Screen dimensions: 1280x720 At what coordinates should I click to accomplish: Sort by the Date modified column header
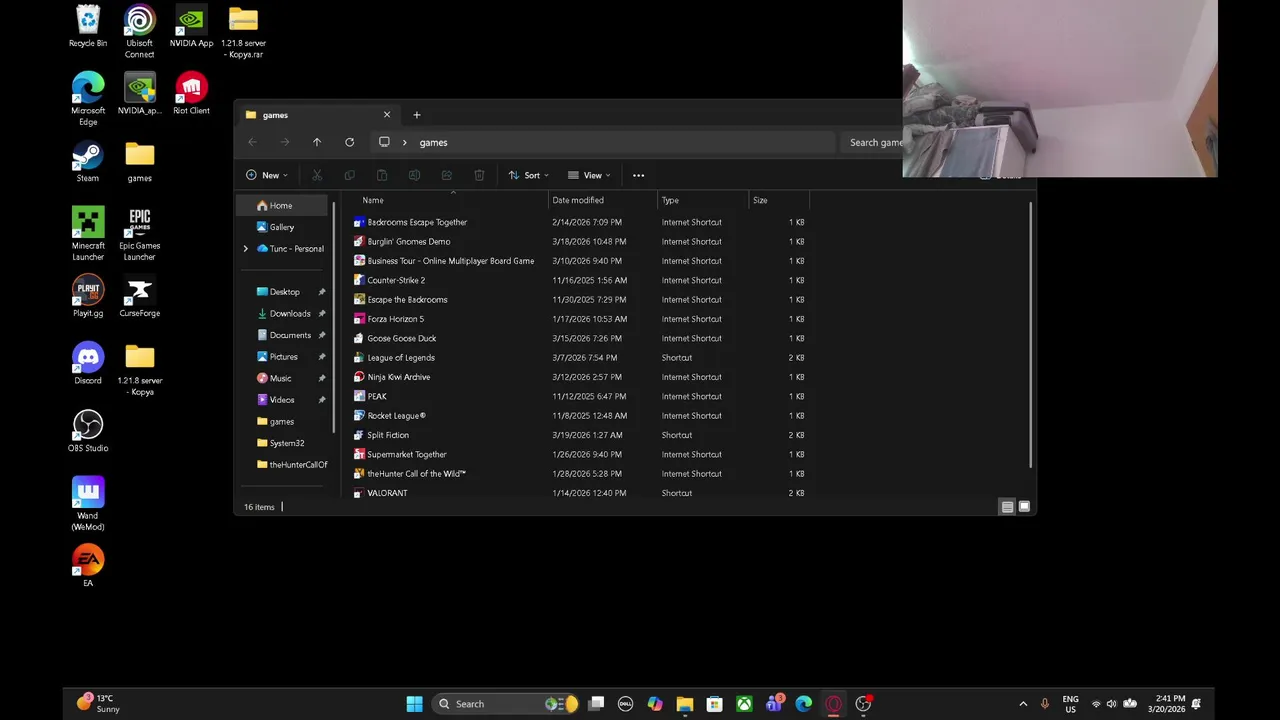pyautogui.click(x=603, y=200)
